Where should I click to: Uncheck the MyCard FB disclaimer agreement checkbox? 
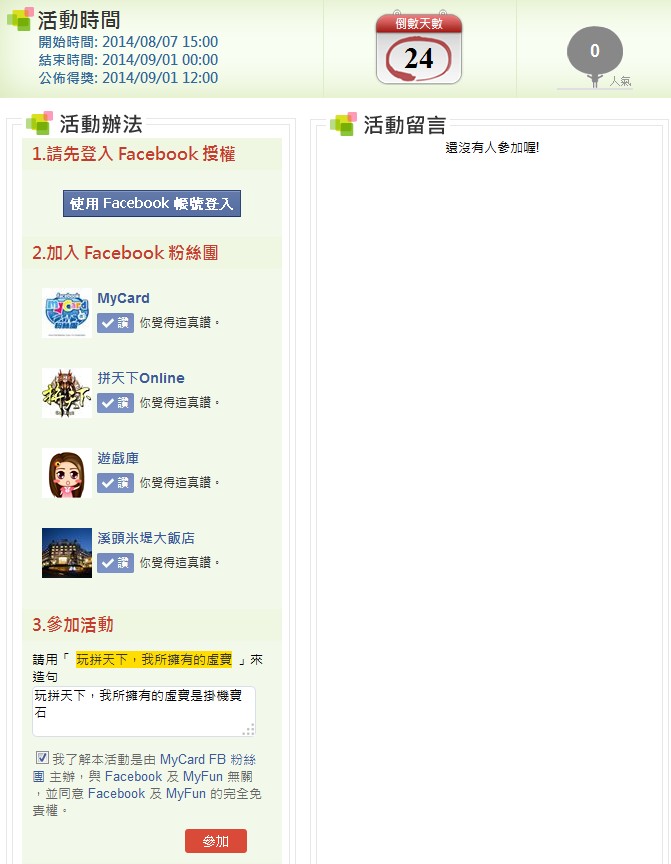[x=42, y=758]
